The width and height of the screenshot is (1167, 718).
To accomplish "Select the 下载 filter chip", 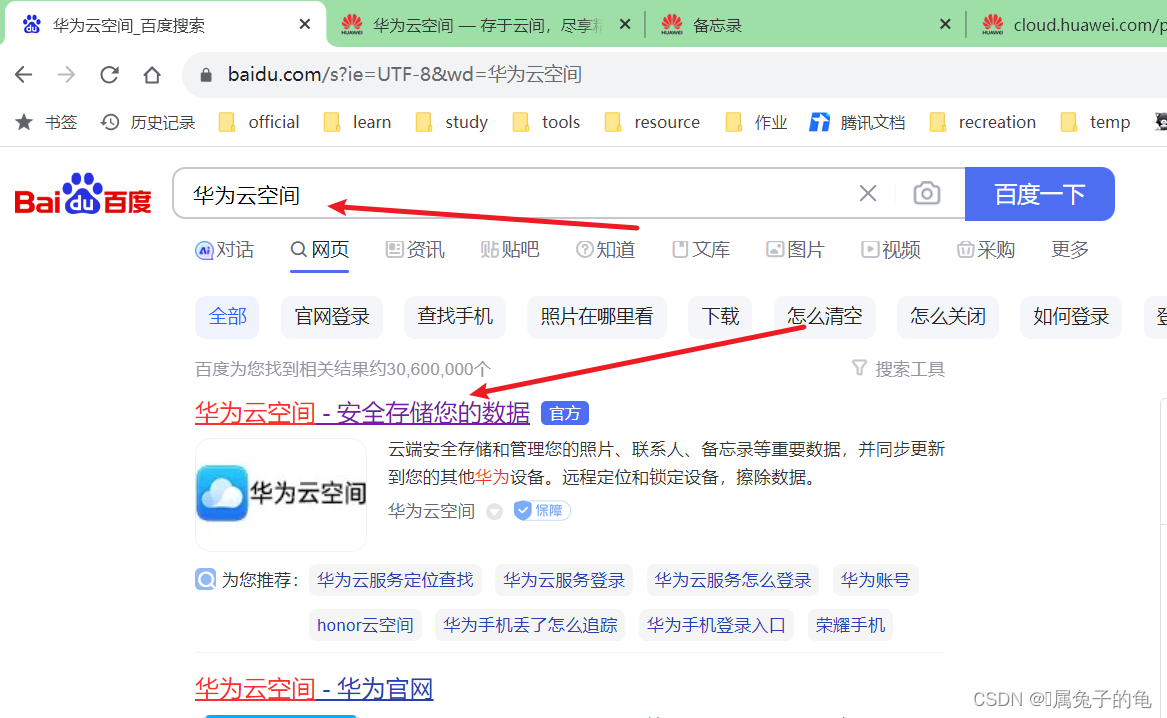I will click(x=720, y=317).
